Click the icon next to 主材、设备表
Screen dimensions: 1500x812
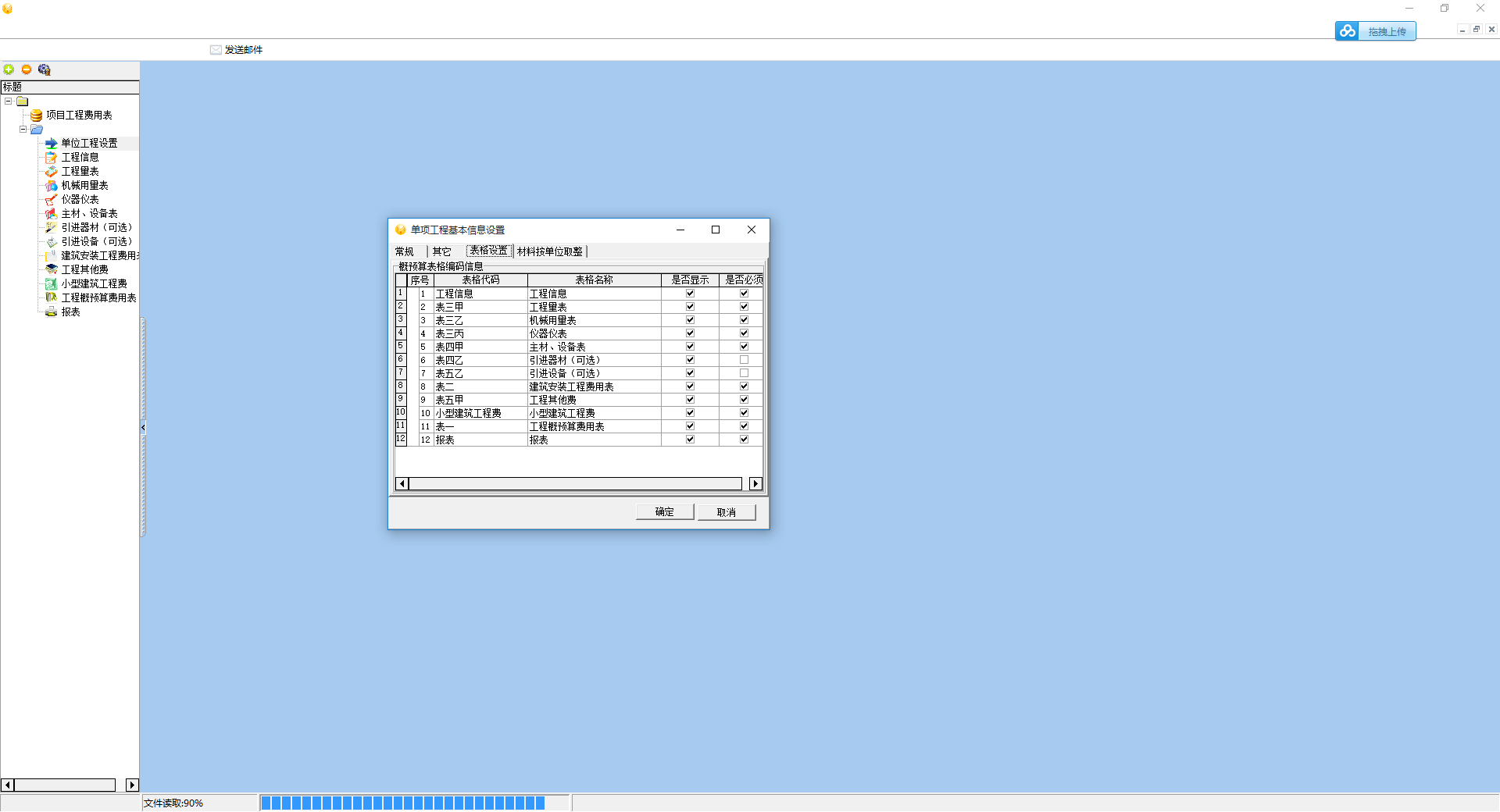click(52, 214)
